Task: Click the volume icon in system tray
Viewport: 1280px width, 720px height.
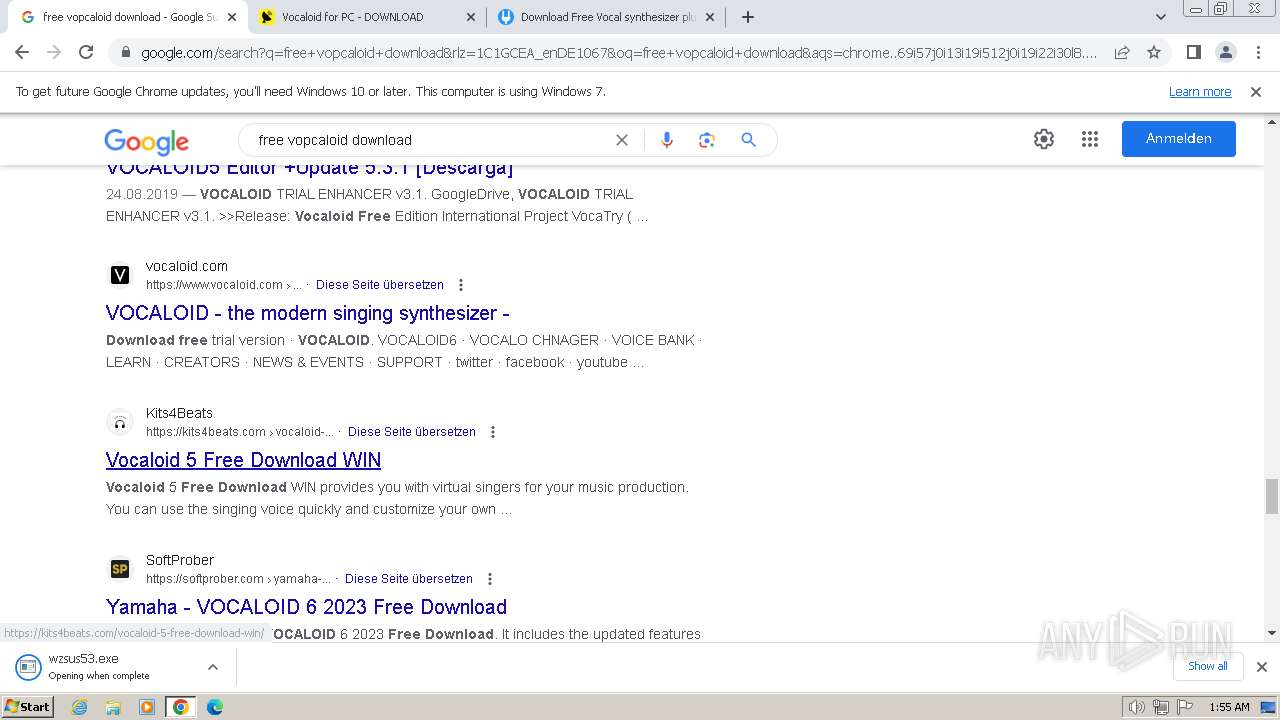Action: [1137, 707]
